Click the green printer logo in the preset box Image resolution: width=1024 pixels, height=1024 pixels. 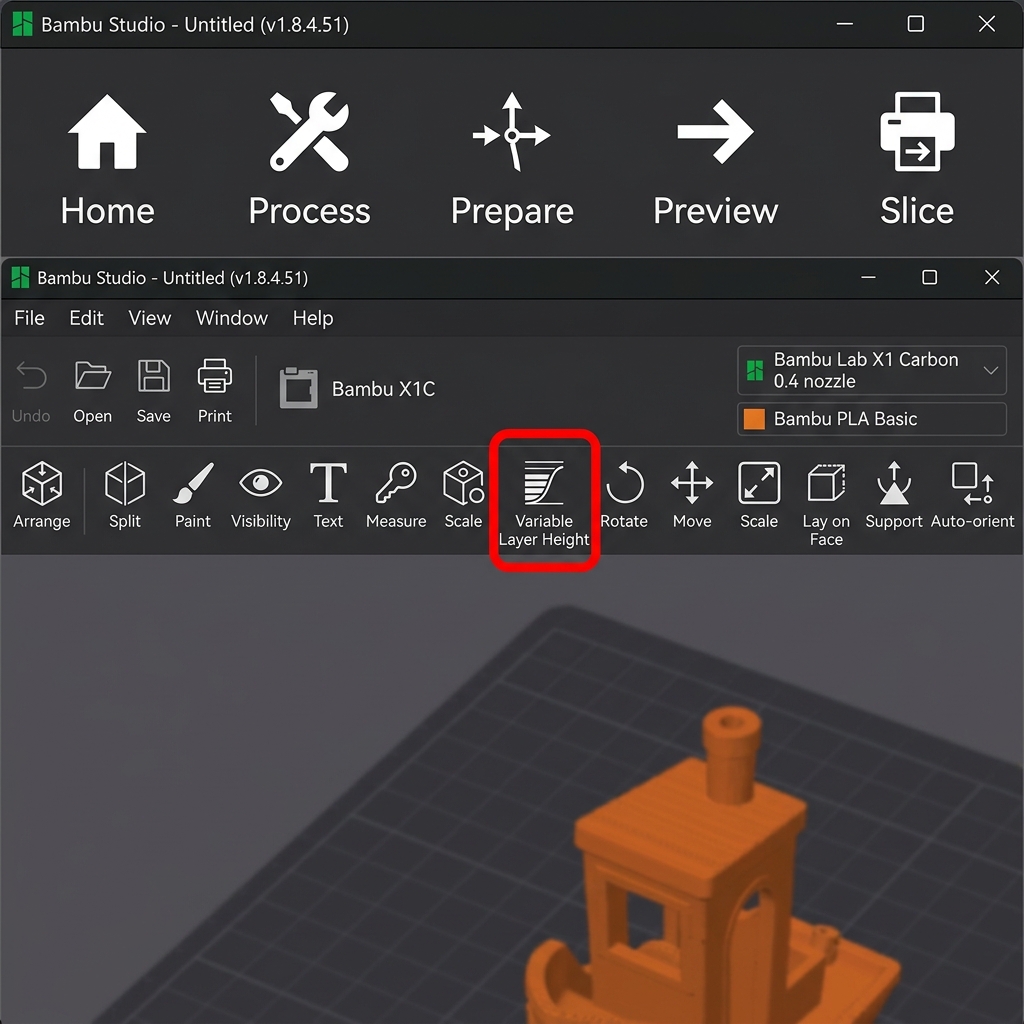pos(755,370)
